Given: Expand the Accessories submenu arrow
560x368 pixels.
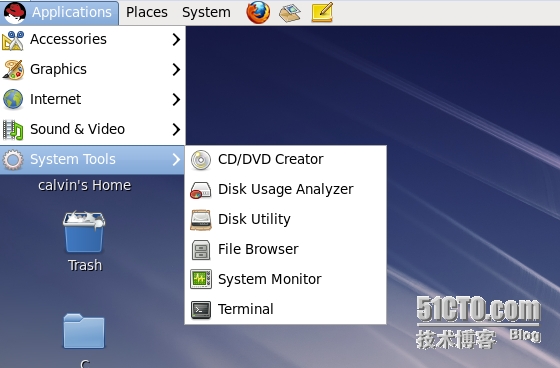Looking at the screenshot, I should point(176,39).
